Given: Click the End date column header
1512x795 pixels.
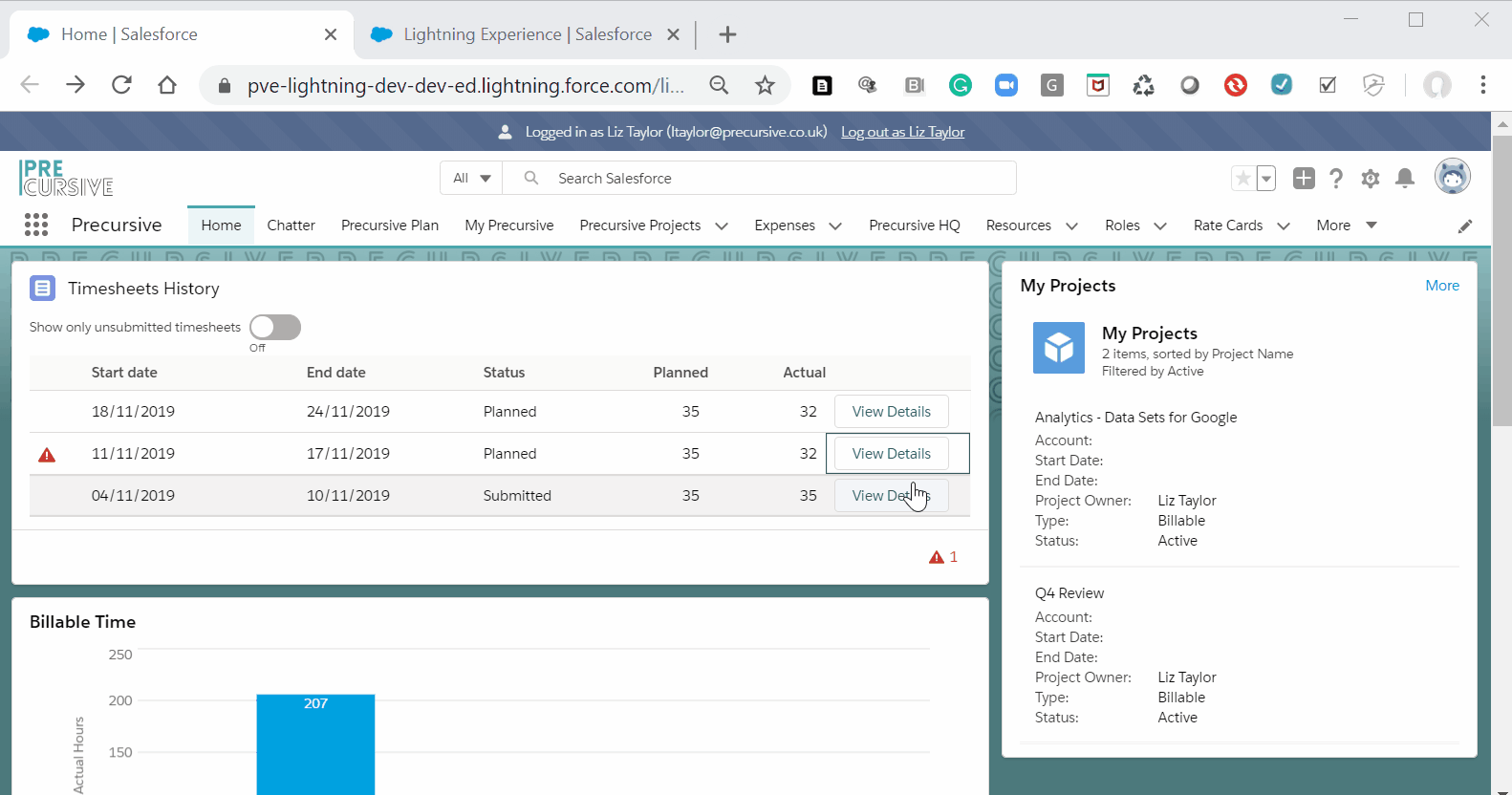Looking at the screenshot, I should (x=336, y=373).
